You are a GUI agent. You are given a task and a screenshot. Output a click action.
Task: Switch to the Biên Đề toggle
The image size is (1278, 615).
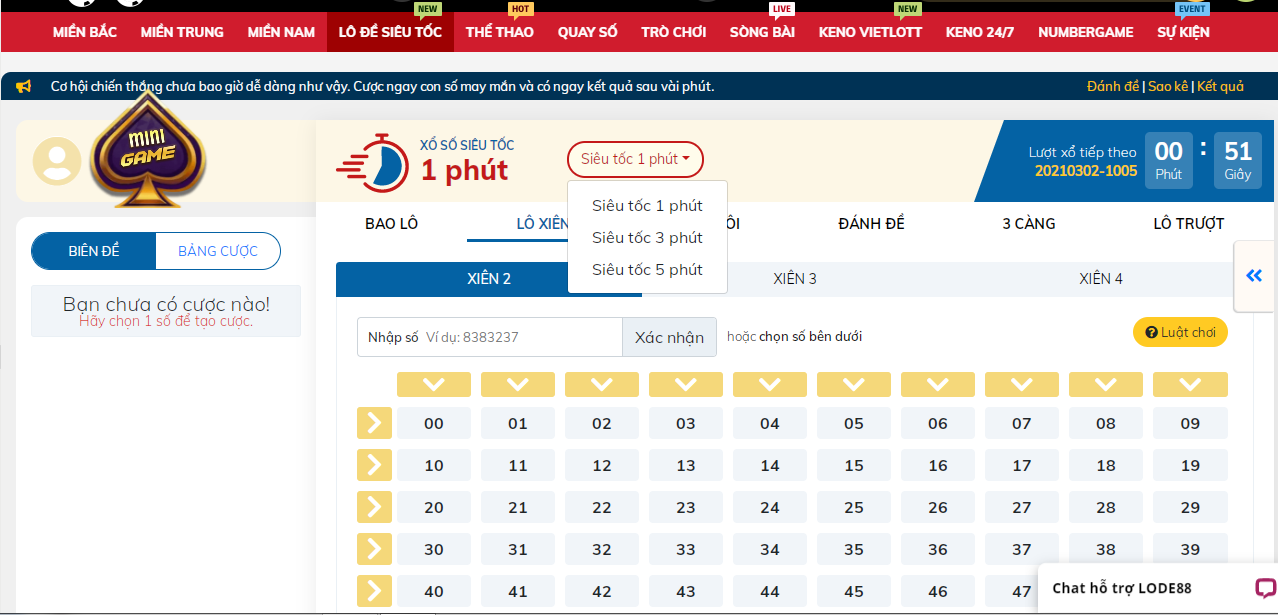click(x=94, y=251)
